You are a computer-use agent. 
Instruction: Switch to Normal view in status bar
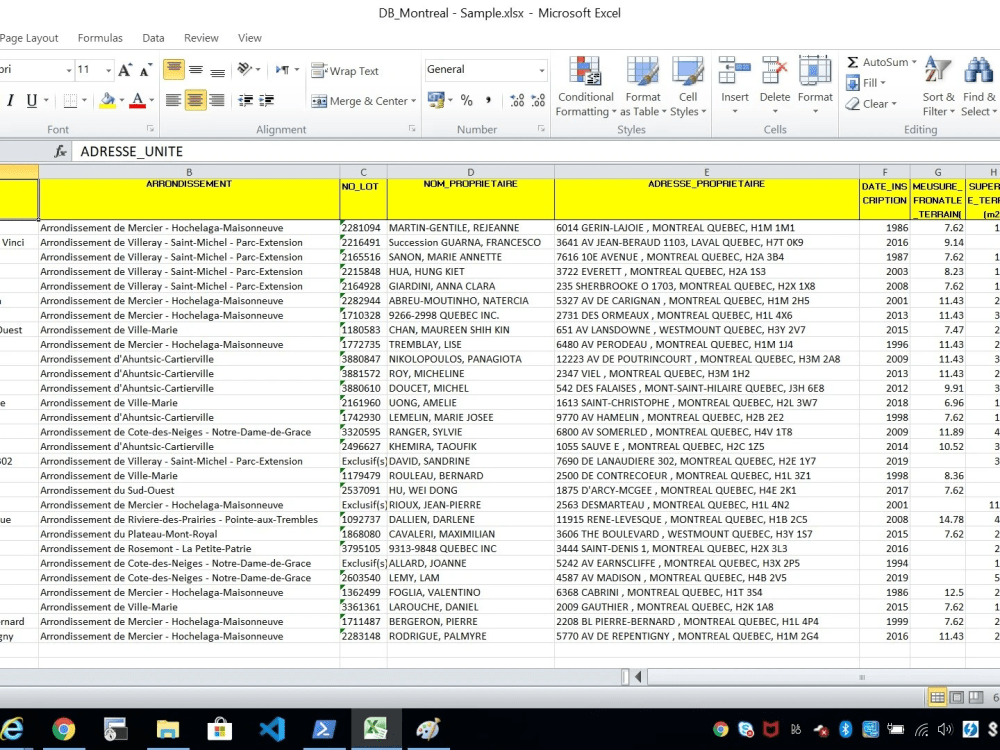[x=938, y=698]
